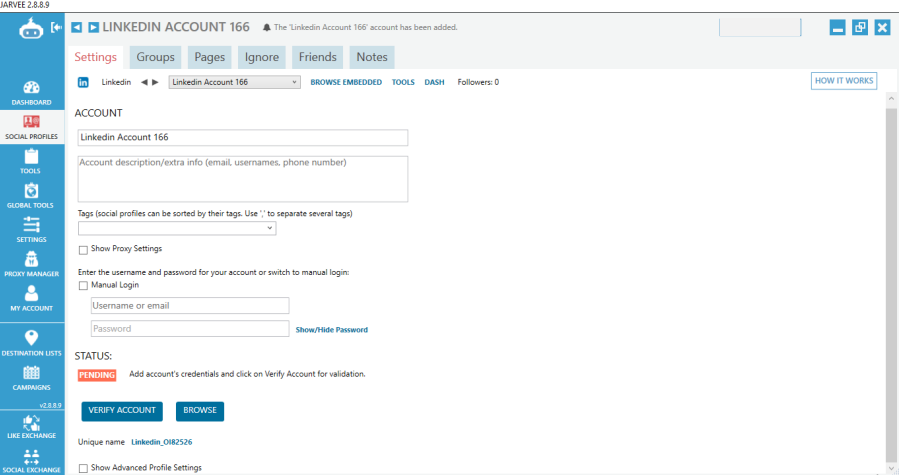This screenshot has height=475, width=899.
Task: Go to previous profile using title back arrow
Action: pos(77,28)
